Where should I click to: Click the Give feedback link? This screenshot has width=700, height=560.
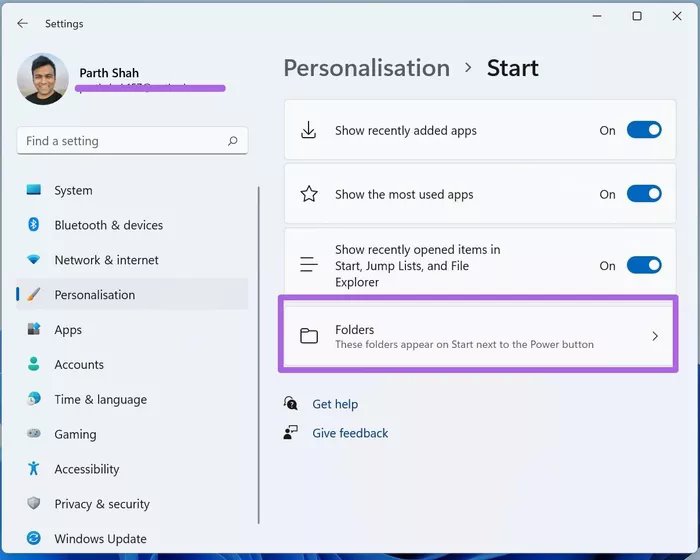pyautogui.click(x=350, y=433)
